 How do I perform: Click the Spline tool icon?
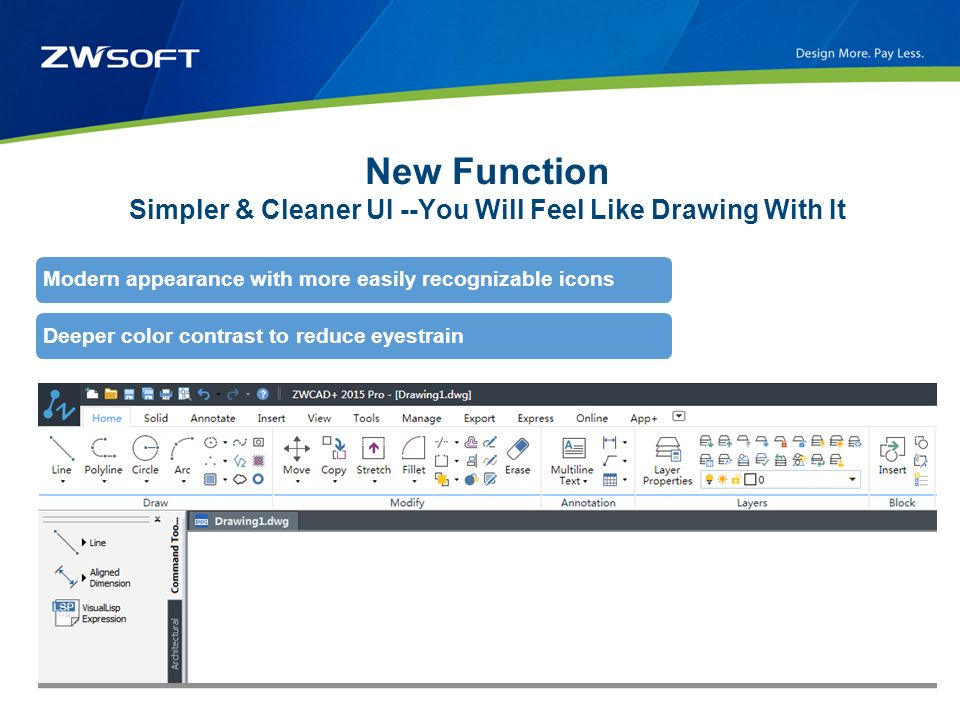coord(240,442)
